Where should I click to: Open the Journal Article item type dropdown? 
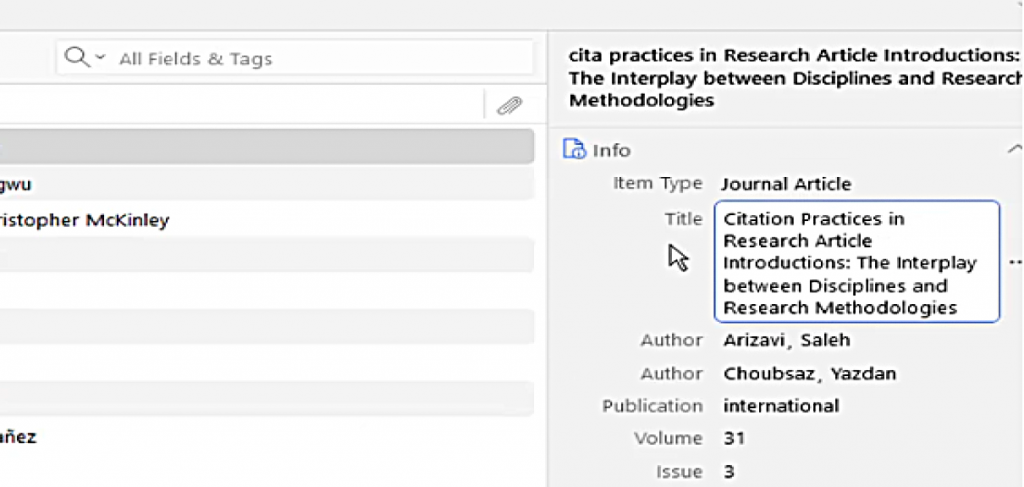[786, 184]
